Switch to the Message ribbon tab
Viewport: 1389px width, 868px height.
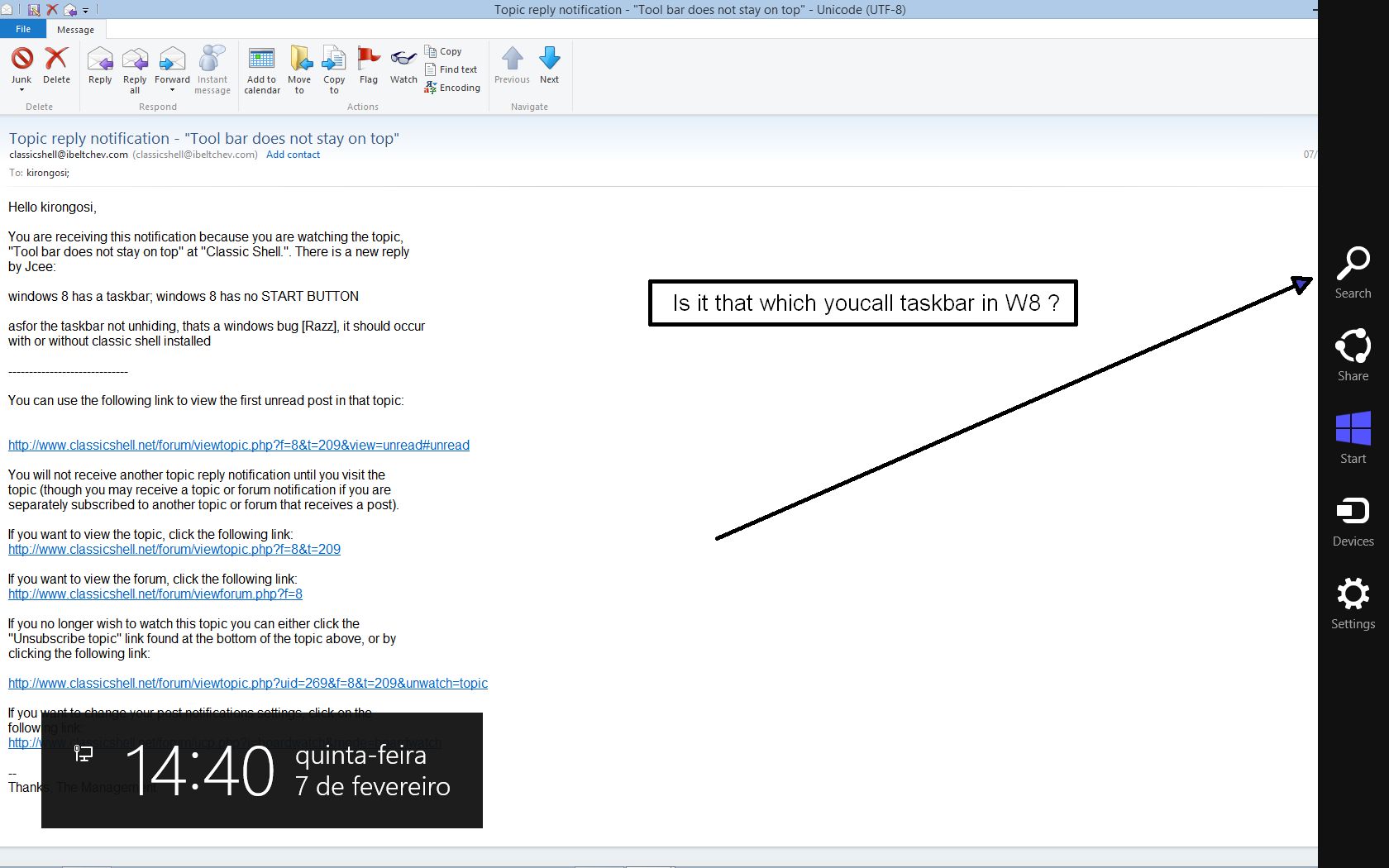[75, 30]
